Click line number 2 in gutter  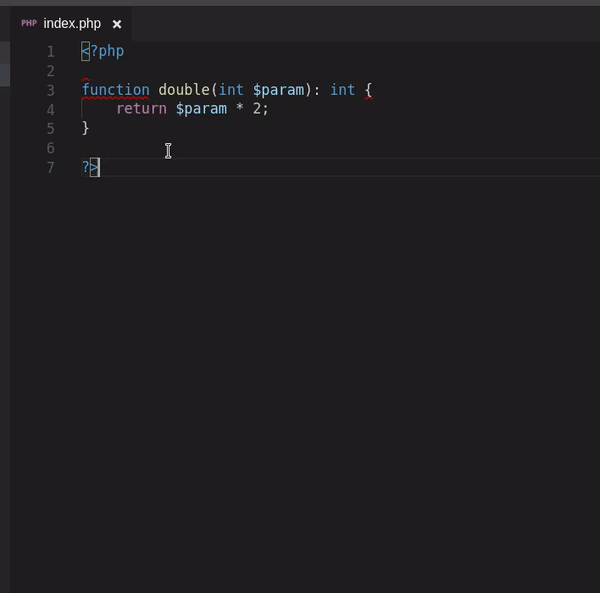point(51,71)
